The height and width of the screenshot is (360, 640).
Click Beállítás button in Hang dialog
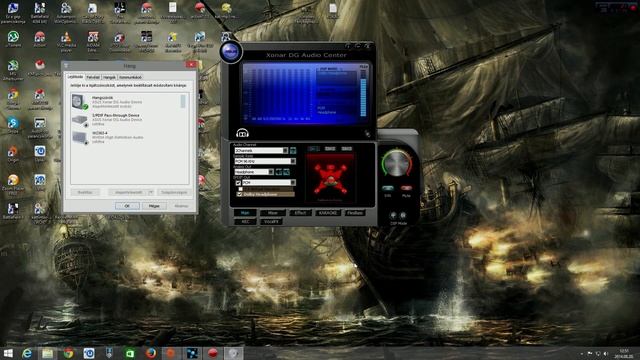click(85, 192)
